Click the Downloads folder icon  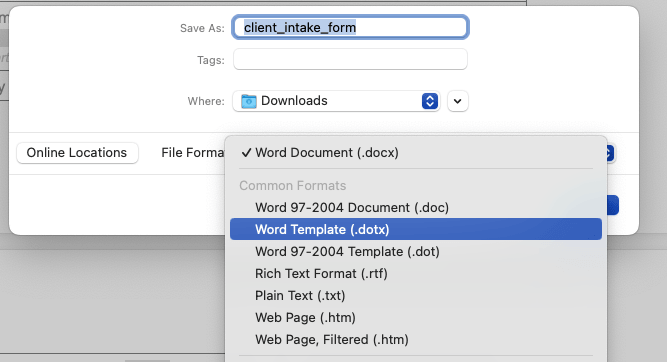click(x=248, y=101)
